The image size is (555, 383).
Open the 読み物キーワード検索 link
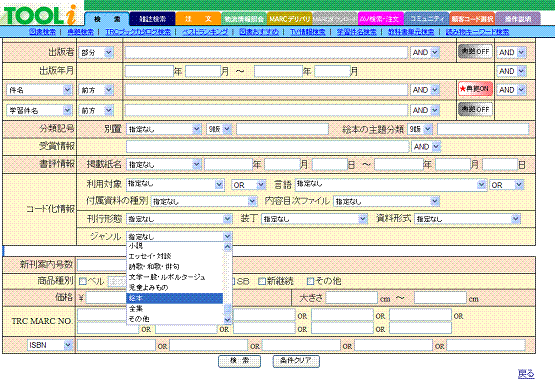[477, 32]
